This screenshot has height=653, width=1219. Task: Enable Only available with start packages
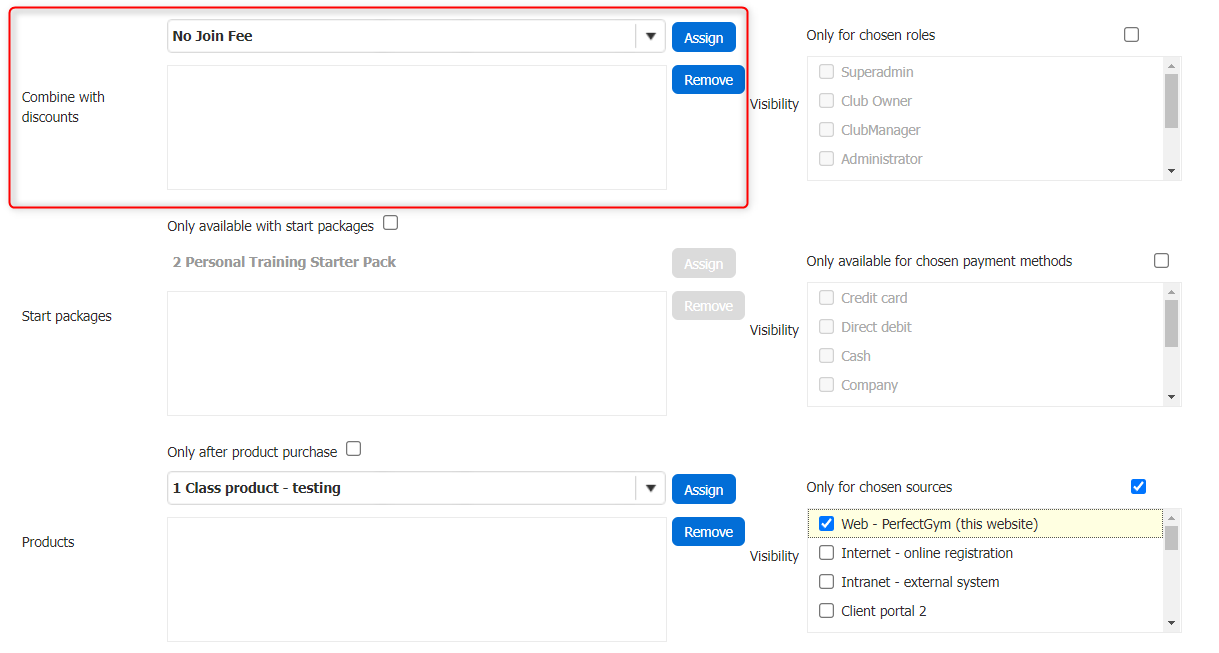pyautogui.click(x=390, y=224)
